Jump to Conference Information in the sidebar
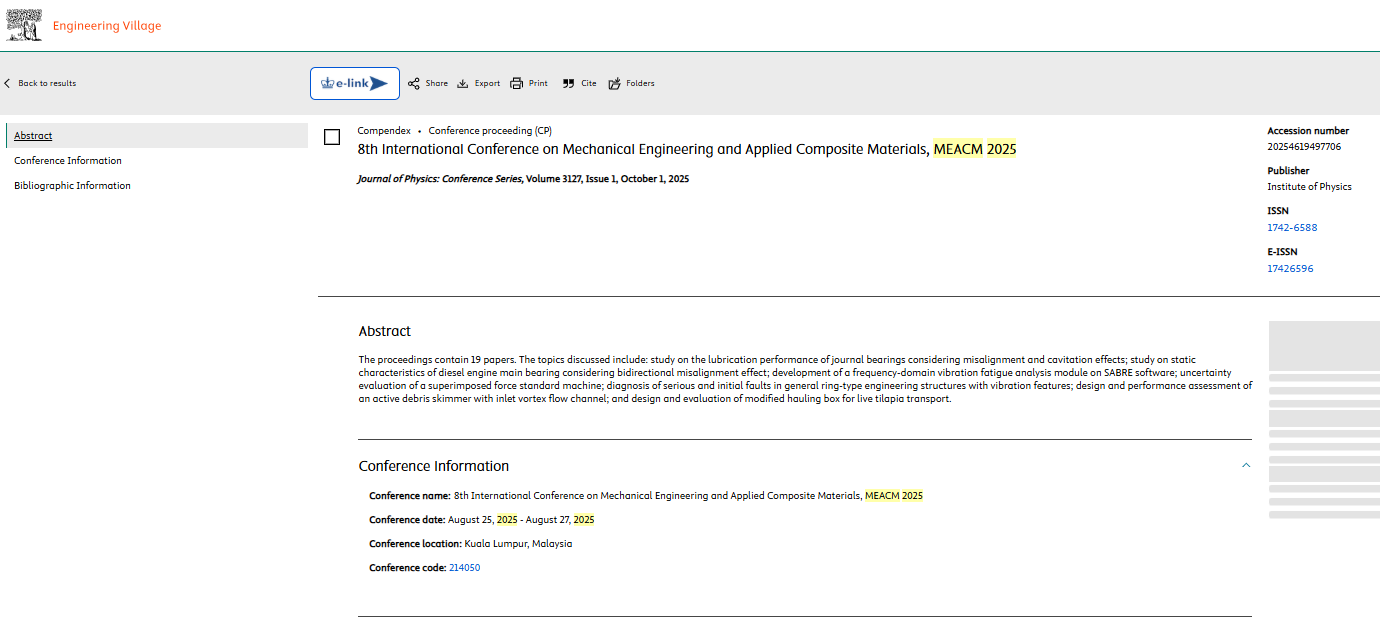 pyautogui.click(x=68, y=161)
